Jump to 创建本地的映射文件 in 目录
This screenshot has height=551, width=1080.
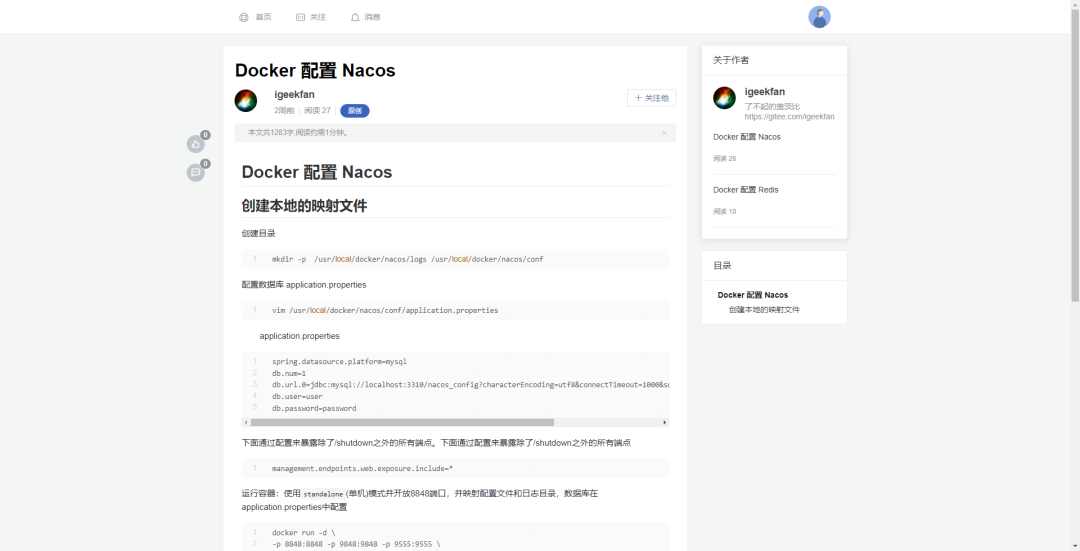click(764, 310)
